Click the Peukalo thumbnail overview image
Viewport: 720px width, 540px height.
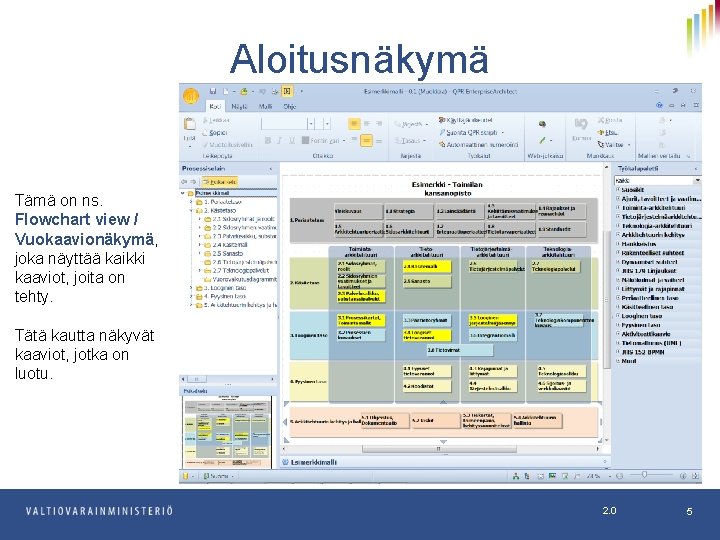(x=227, y=433)
